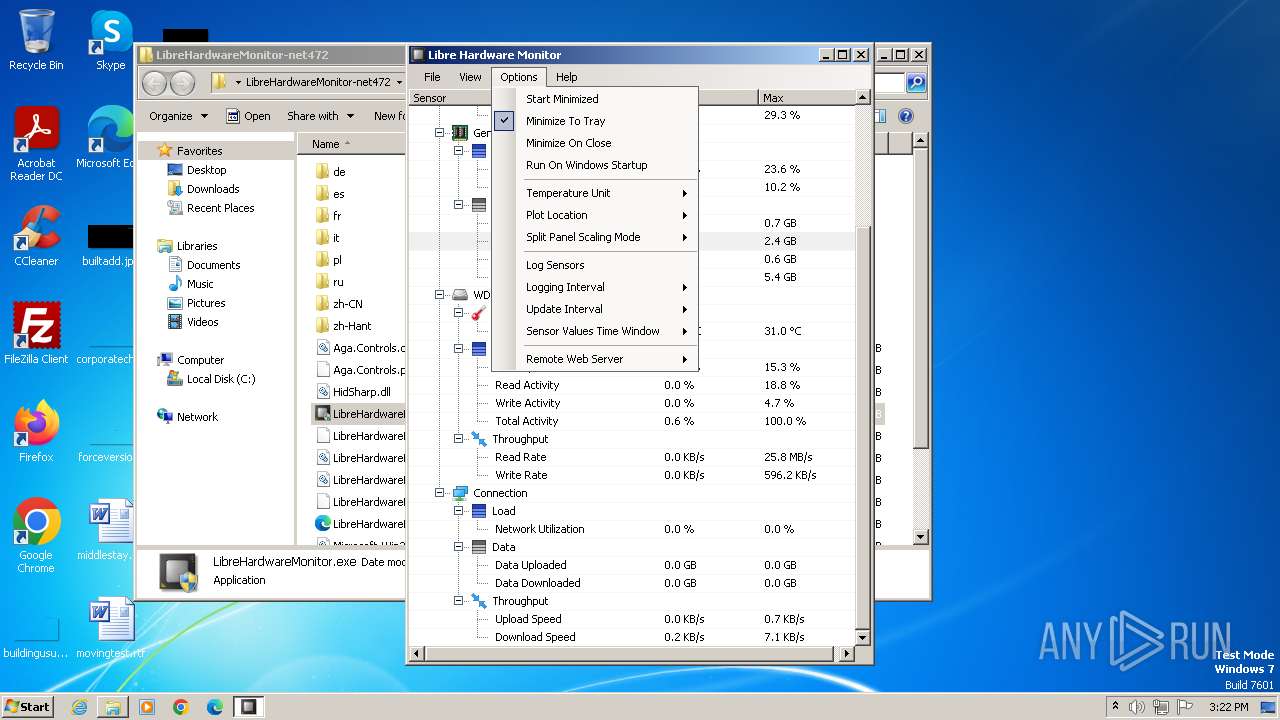
Task: Select Favorites in Explorer navigation pane
Action: pyautogui.click(x=200, y=151)
